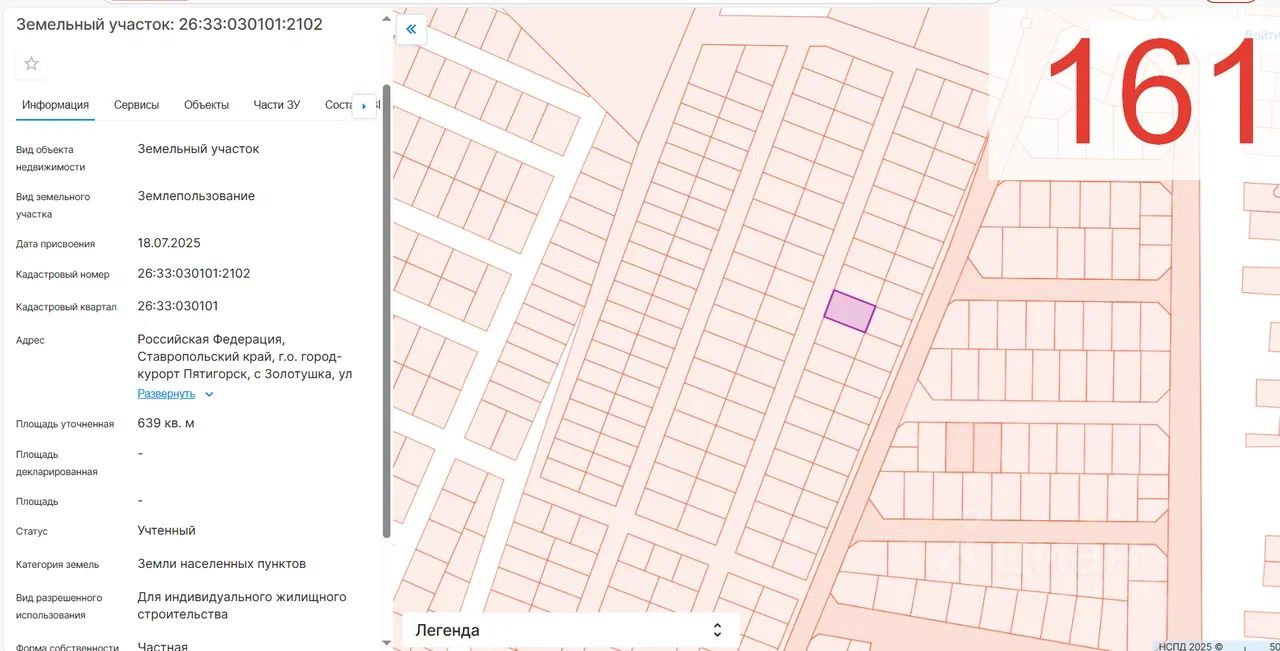Add parcel to favorites with star icon
Screen dimensions: 1280x651
point(31,64)
